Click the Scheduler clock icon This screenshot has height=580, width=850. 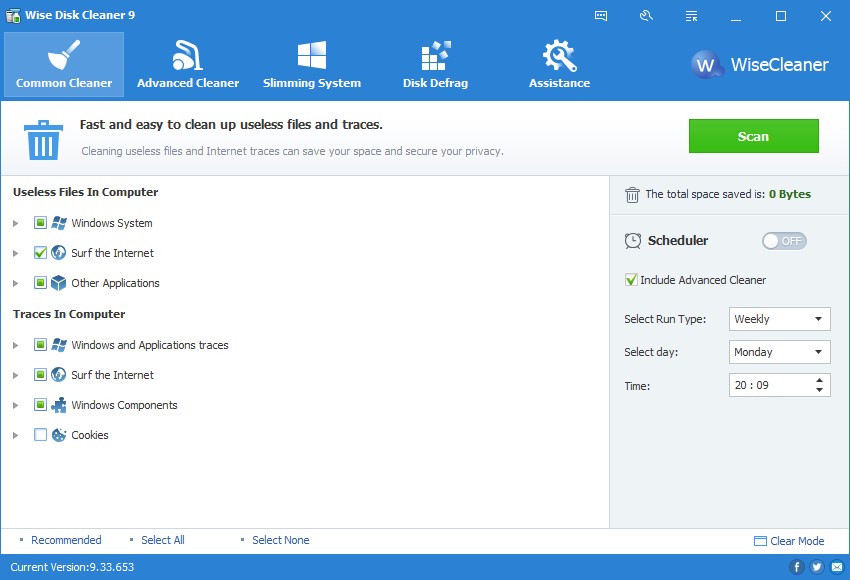(x=633, y=240)
